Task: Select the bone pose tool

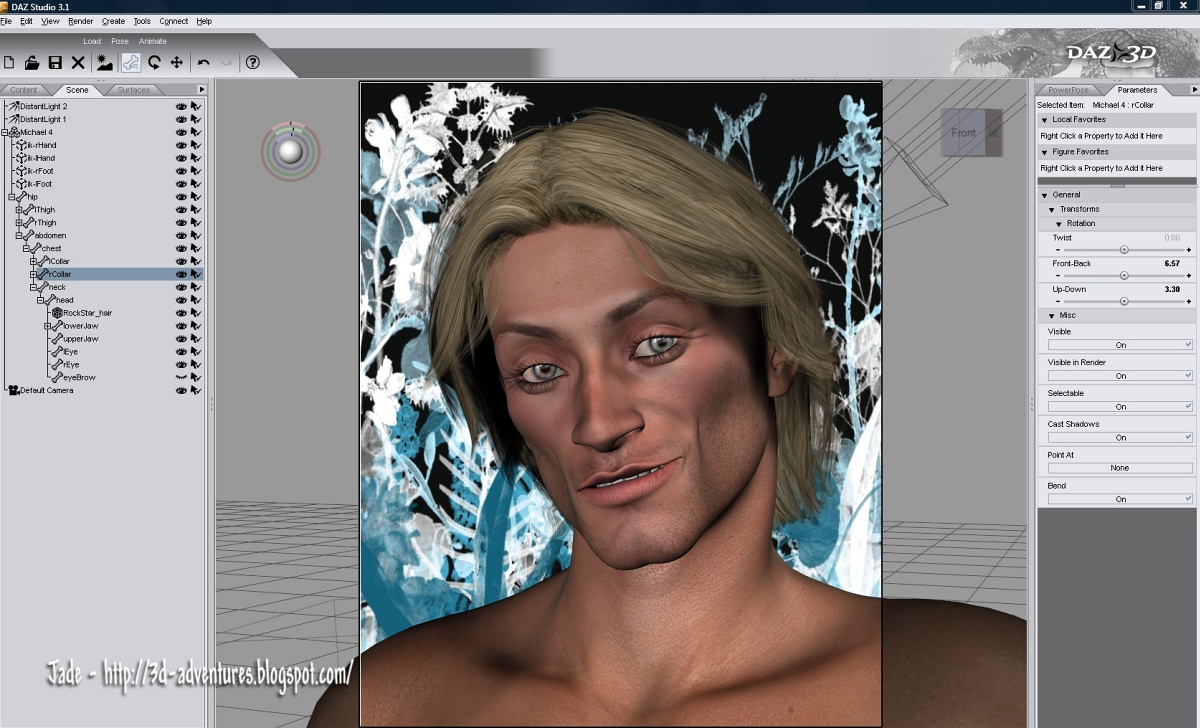Action: click(131, 62)
